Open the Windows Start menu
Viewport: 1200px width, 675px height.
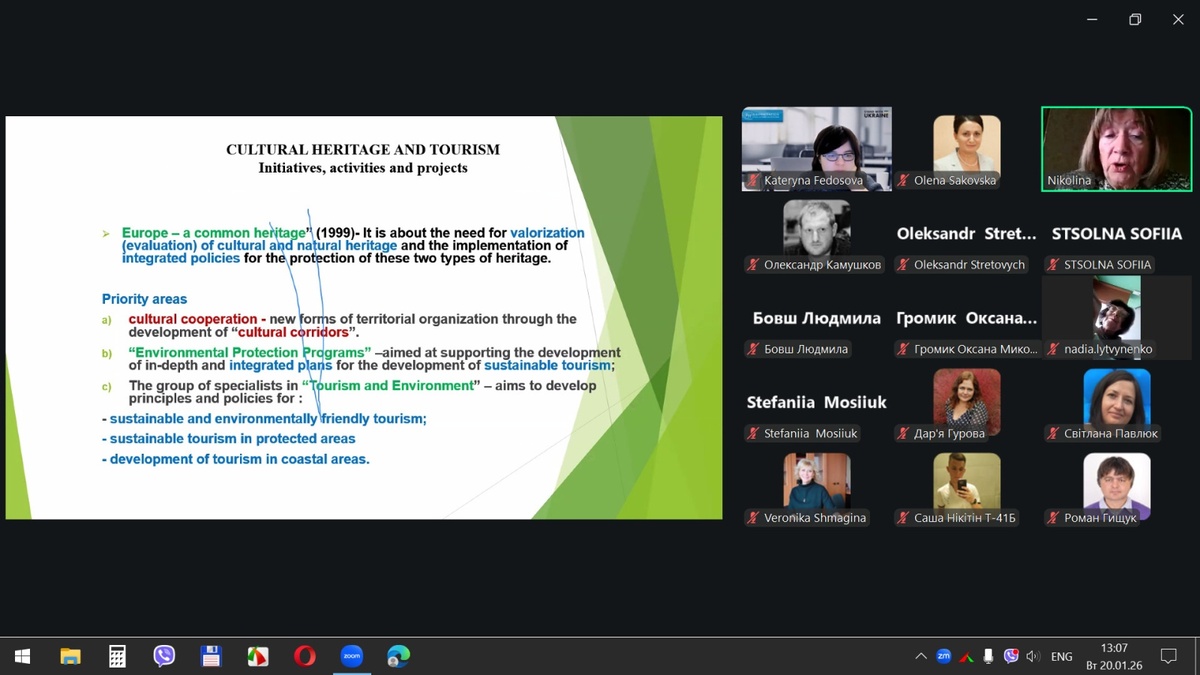22,656
